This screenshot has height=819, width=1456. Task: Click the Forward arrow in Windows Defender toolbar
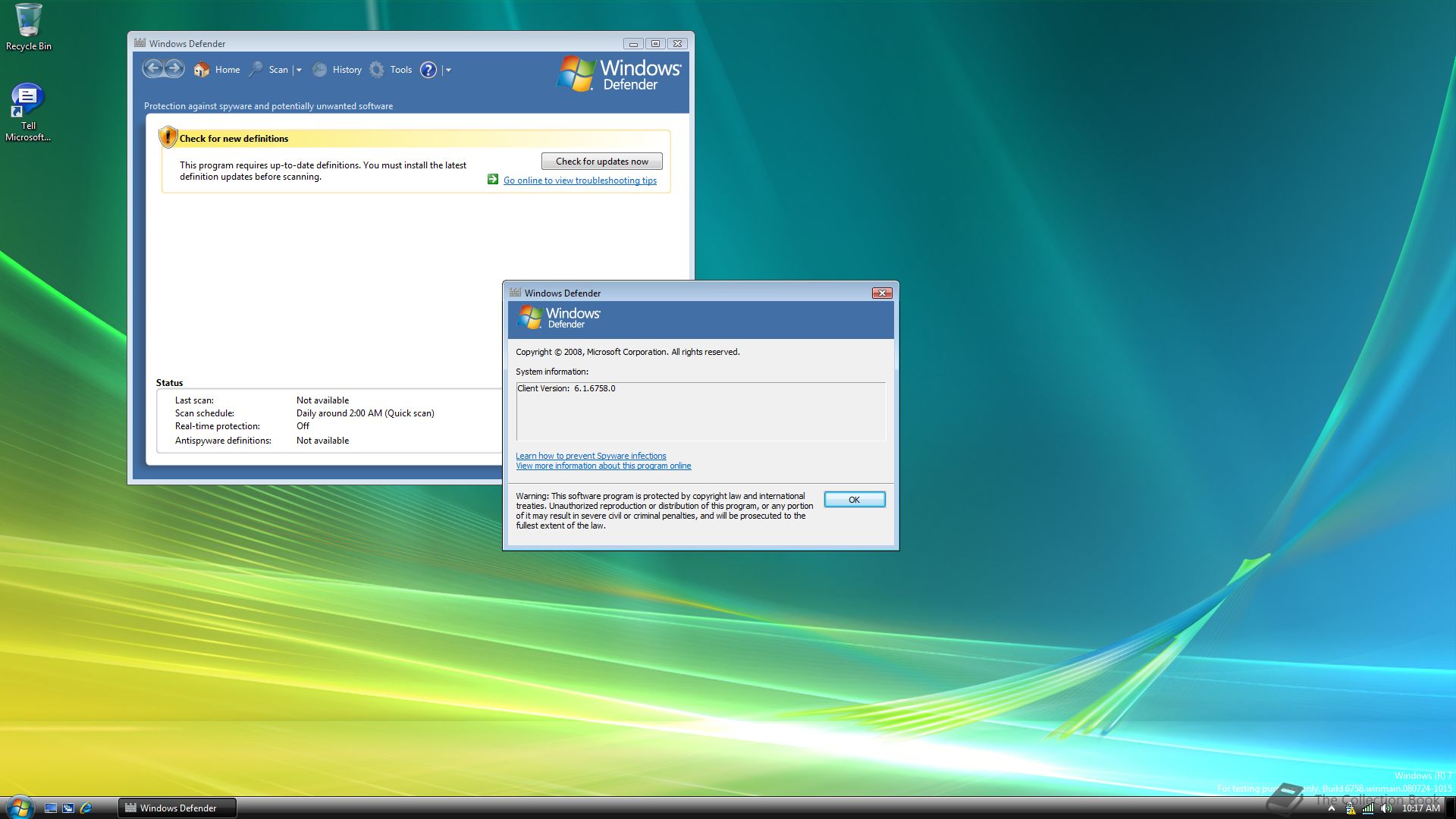pos(174,69)
